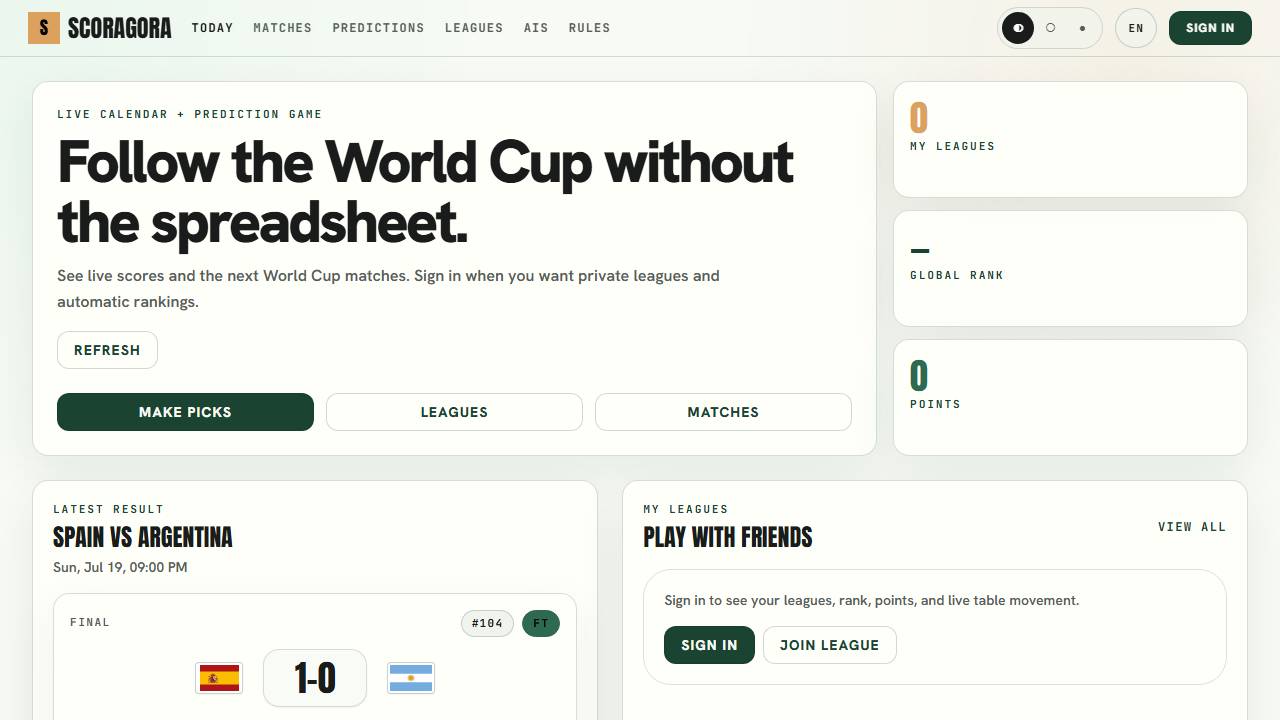Click the Spain flag icon

[x=219, y=678]
